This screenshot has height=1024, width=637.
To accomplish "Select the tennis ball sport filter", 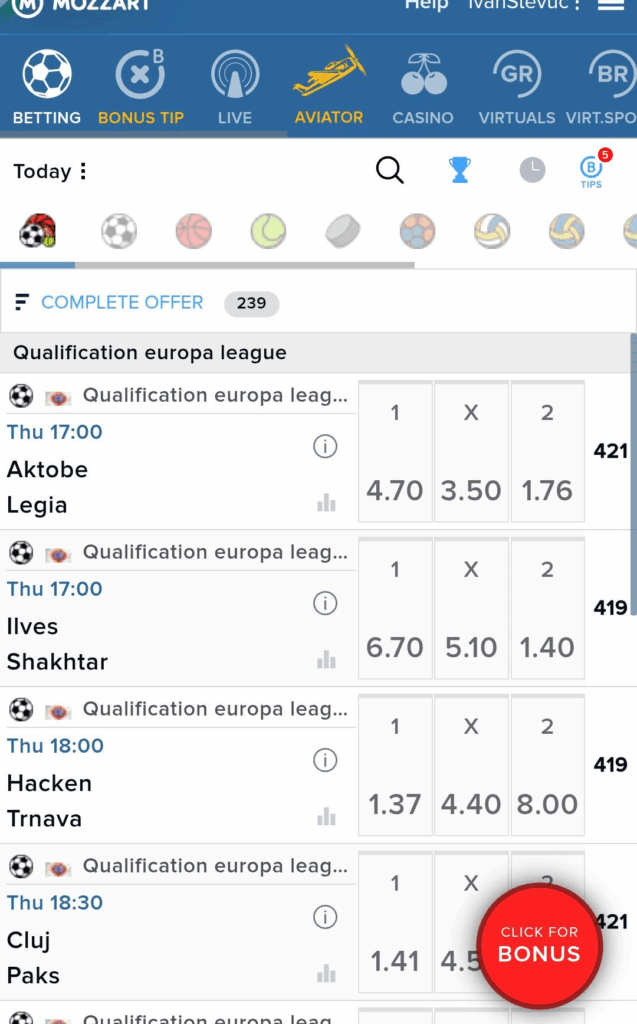I will pos(269,231).
